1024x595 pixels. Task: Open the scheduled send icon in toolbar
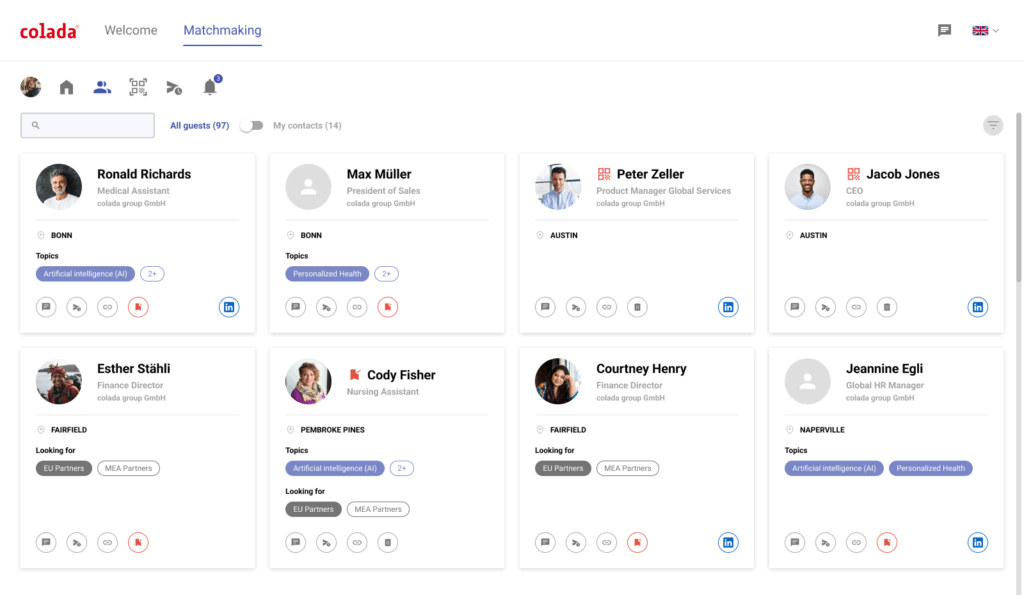[174, 87]
